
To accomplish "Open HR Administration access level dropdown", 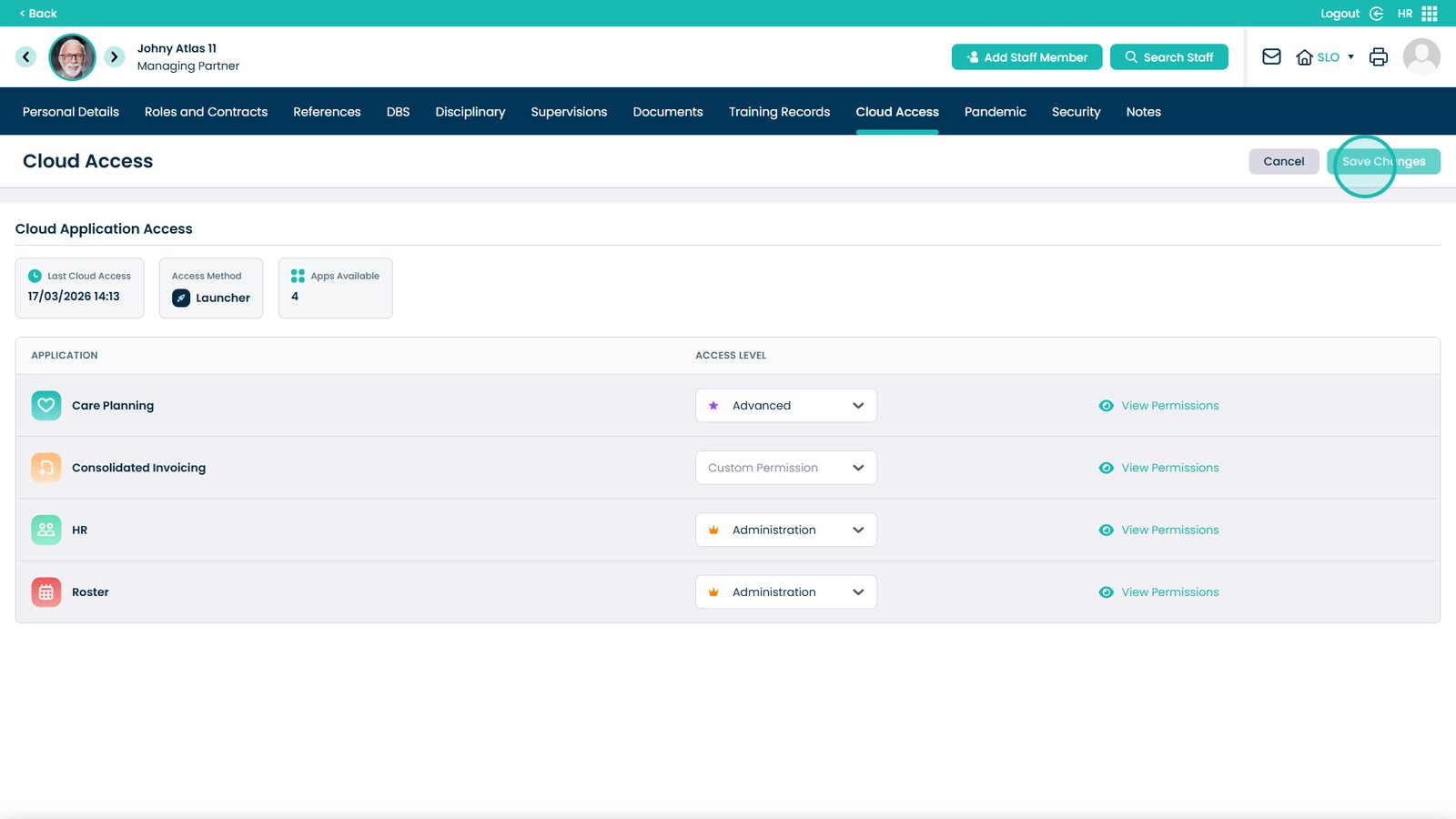I will [x=785, y=530].
